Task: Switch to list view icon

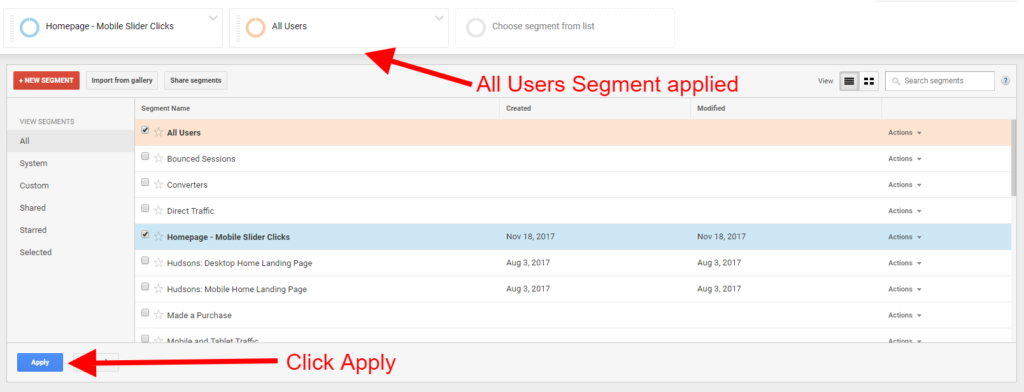Action: [849, 81]
